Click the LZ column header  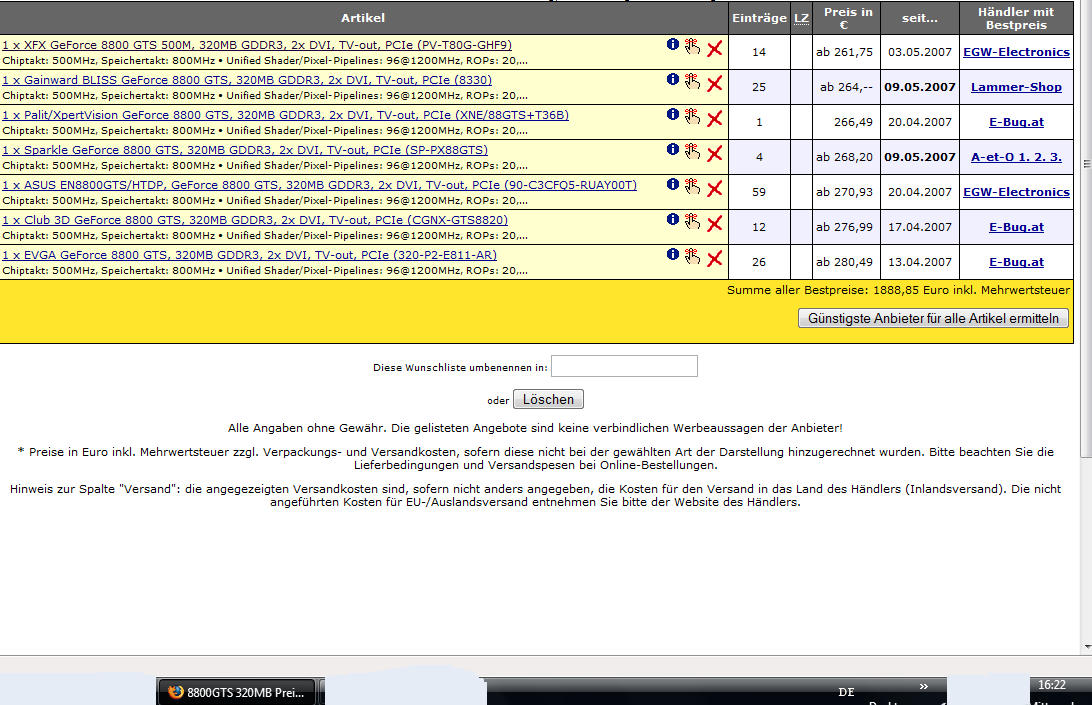point(801,18)
